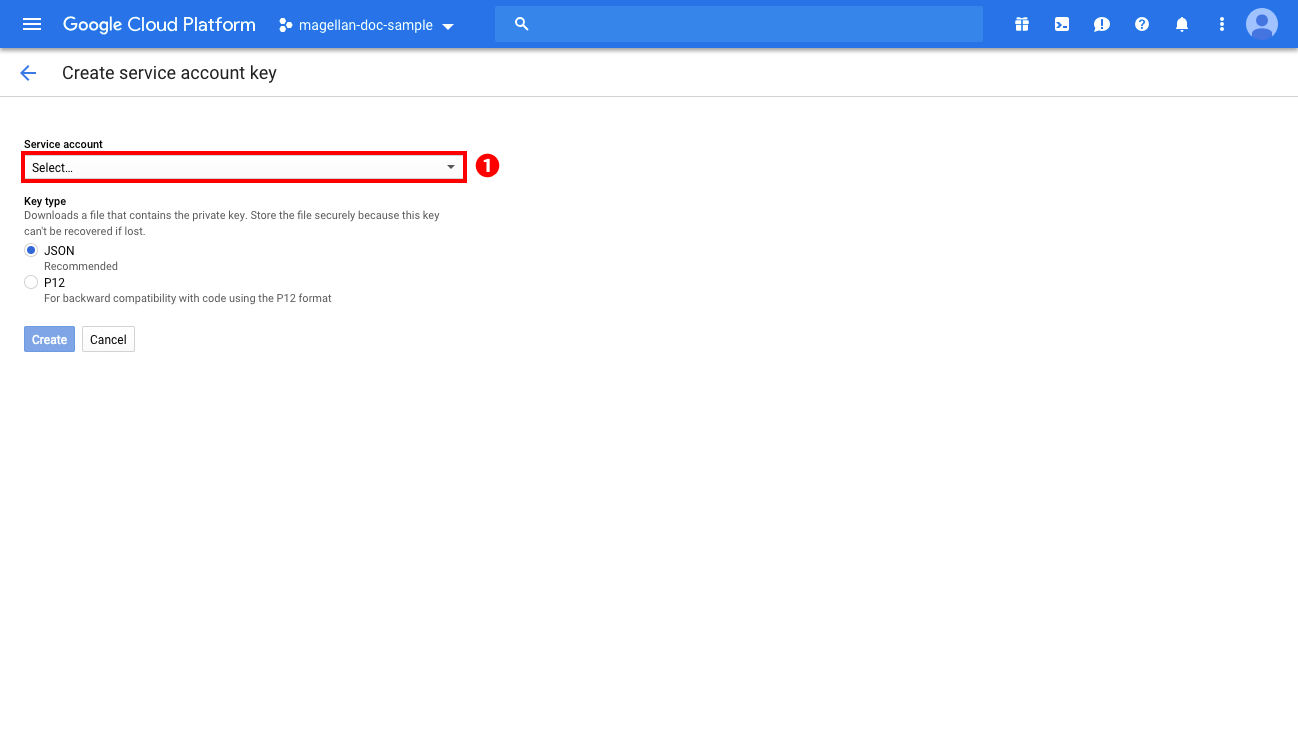
Task: Choose the P12 key type option
Action: point(31,282)
